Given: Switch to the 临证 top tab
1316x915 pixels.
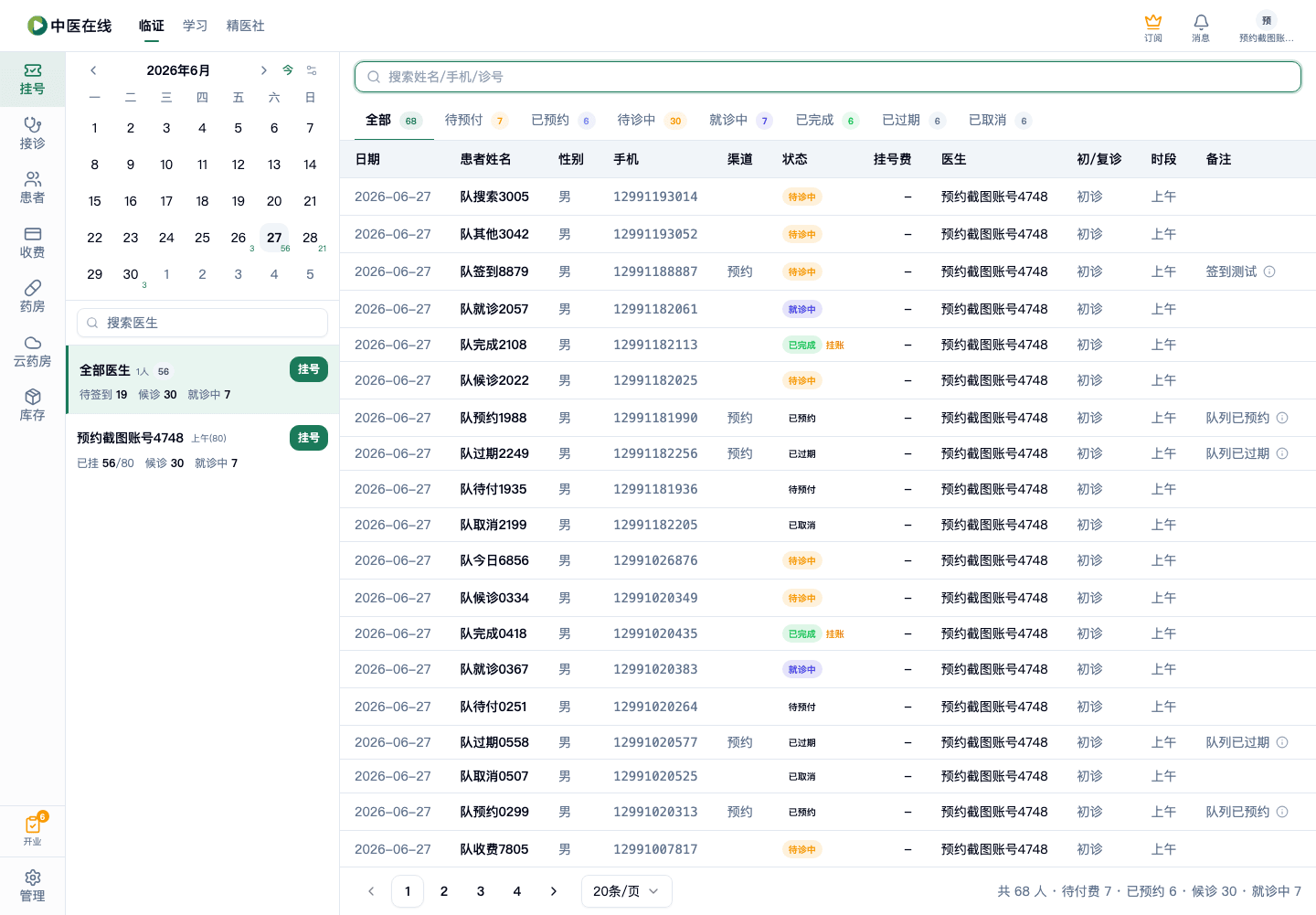Looking at the screenshot, I should click(152, 26).
